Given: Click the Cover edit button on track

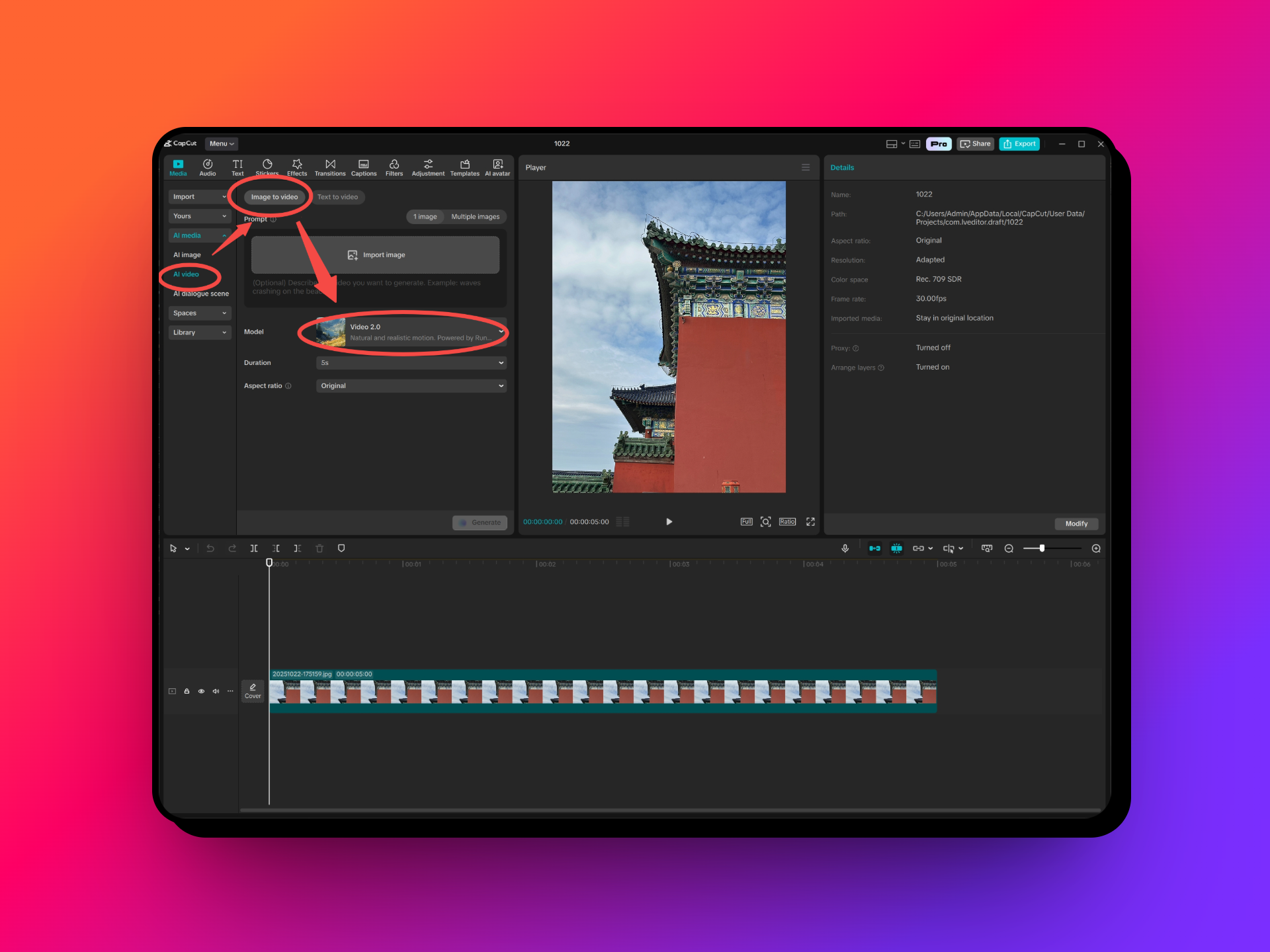Looking at the screenshot, I should click(x=253, y=691).
